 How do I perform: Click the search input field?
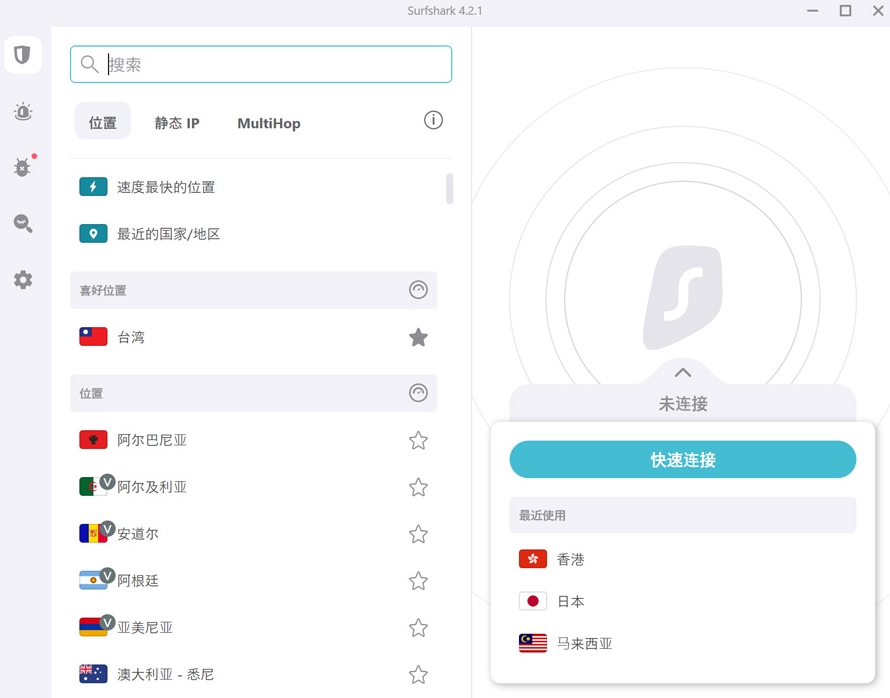pyautogui.click(x=260, y=63)
